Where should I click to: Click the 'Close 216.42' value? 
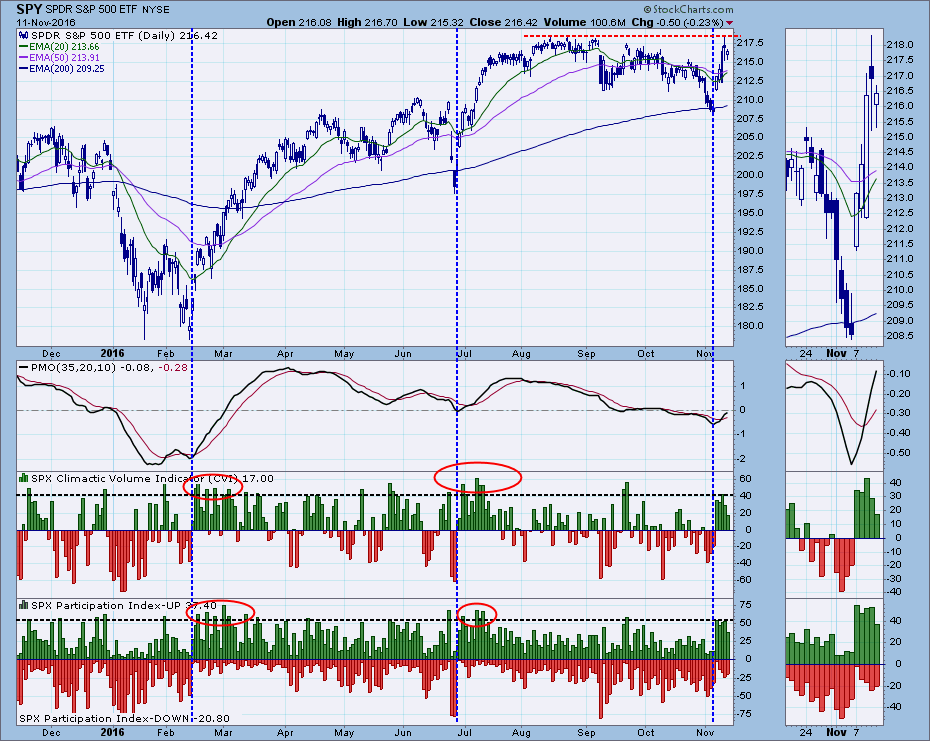pyautogui.click(x=504, y=23)
